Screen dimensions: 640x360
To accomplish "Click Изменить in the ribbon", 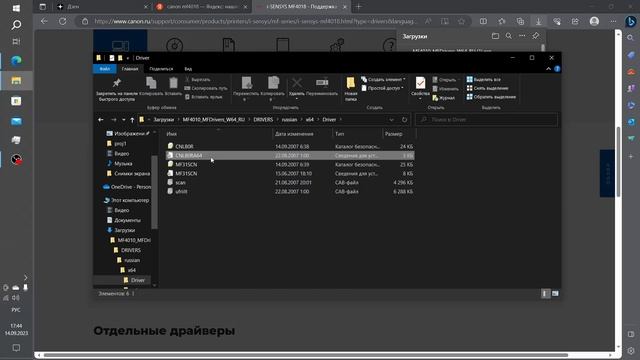I will (x=445, y=89).
